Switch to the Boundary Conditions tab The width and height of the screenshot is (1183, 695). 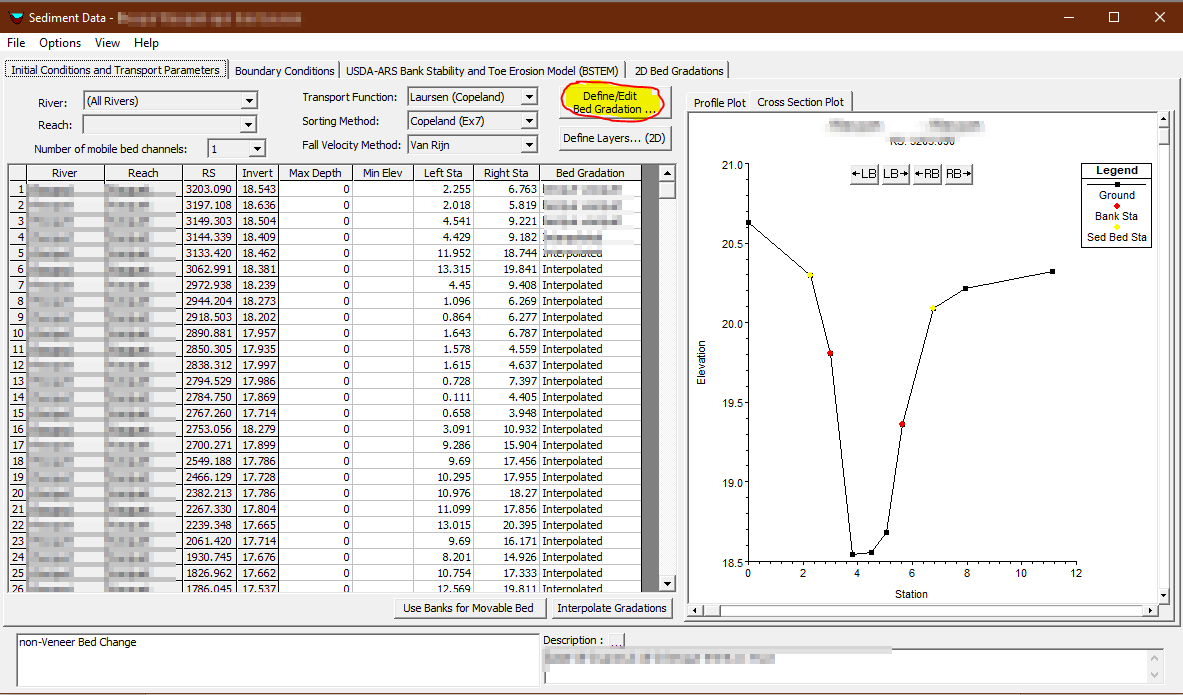click(284, 71)
